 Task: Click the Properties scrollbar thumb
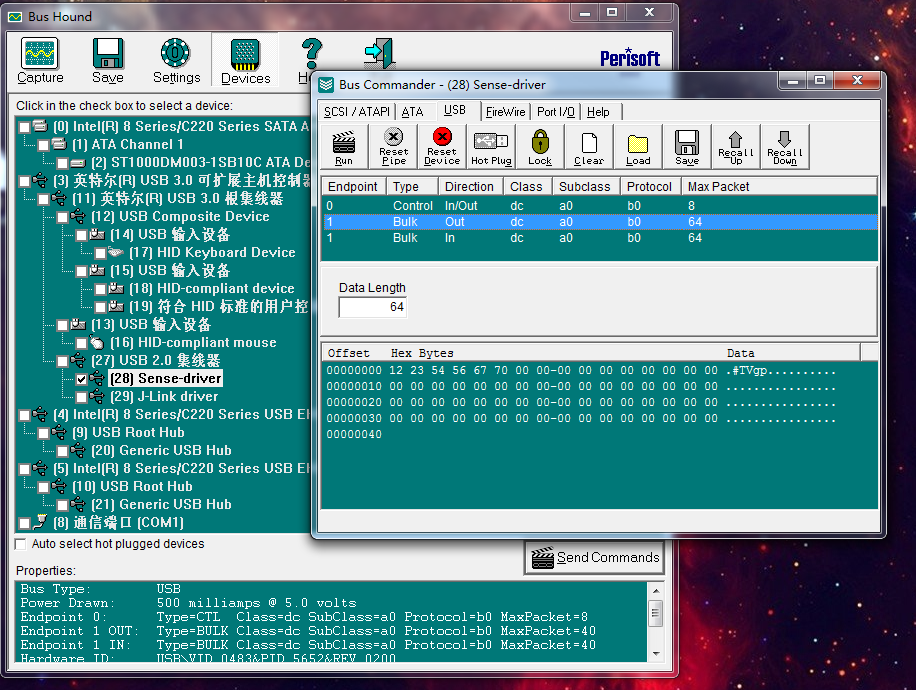[x=655, y=613]
